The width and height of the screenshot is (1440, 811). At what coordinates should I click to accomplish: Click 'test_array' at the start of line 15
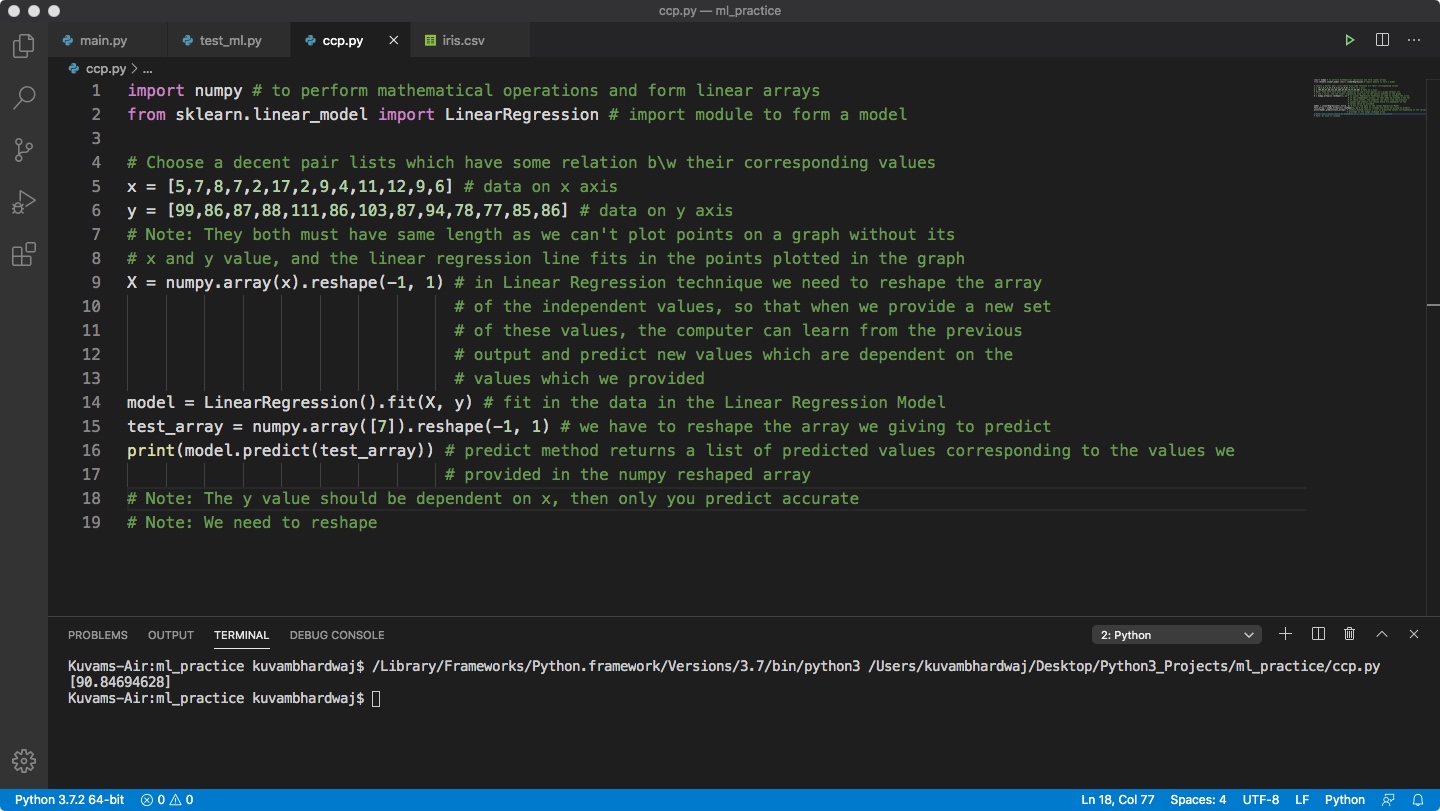pos(175,426)
